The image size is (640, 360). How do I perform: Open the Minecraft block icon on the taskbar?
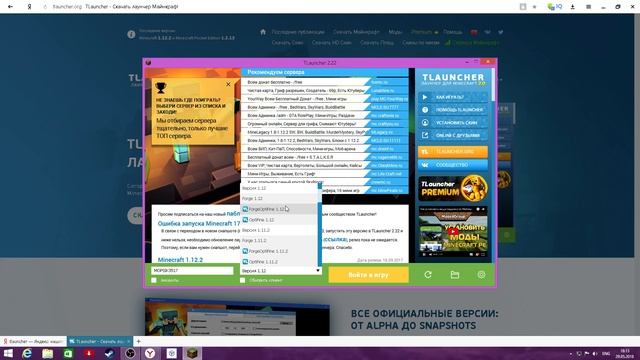pyautogui.click(x=192, y=353)
